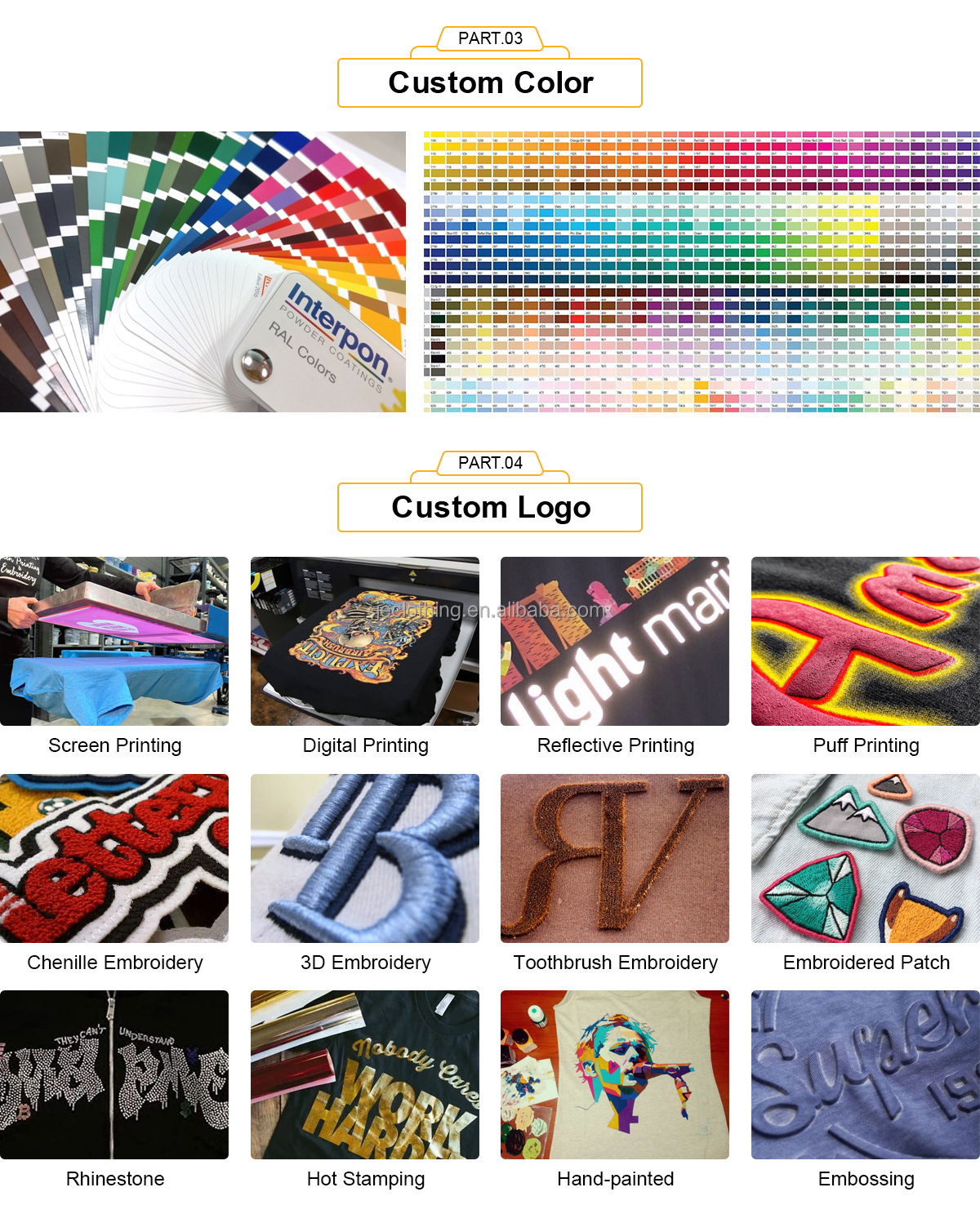The image size is (980, 1223).
Task: Select the 3D Embroidery thumbnail
Action: (x=365, y=859)
